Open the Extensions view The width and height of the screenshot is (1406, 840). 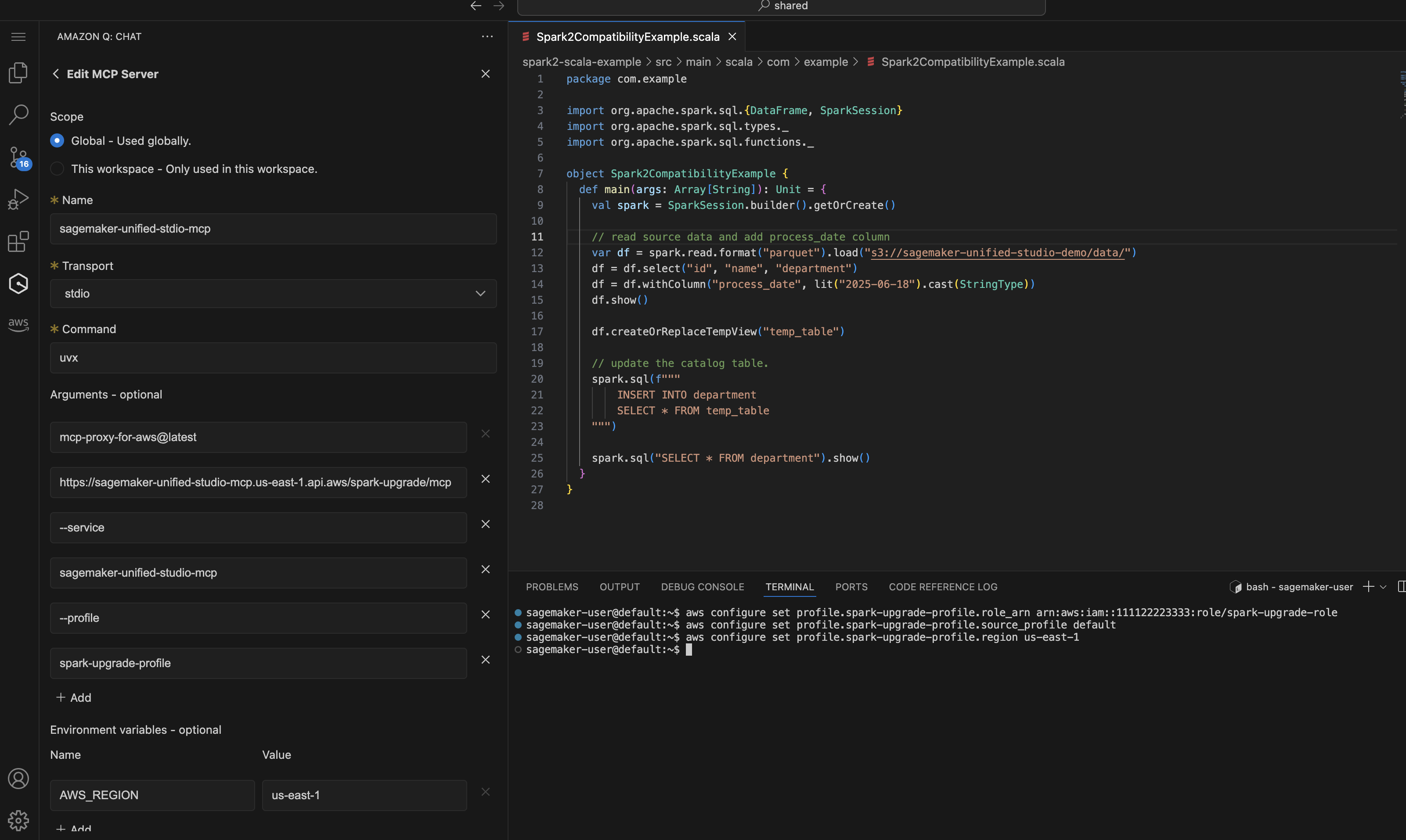(x=18, y=241)
